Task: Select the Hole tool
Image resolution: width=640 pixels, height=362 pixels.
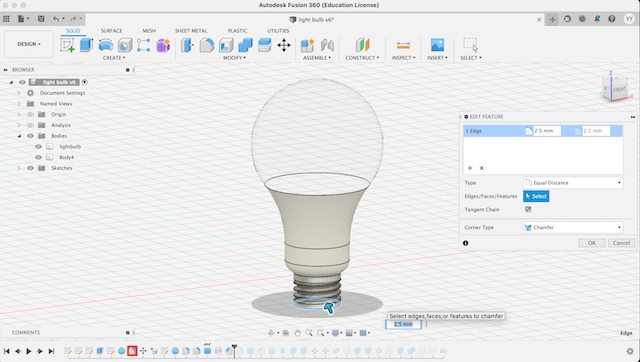Action: pyautogui.click(x=125, y=45)
